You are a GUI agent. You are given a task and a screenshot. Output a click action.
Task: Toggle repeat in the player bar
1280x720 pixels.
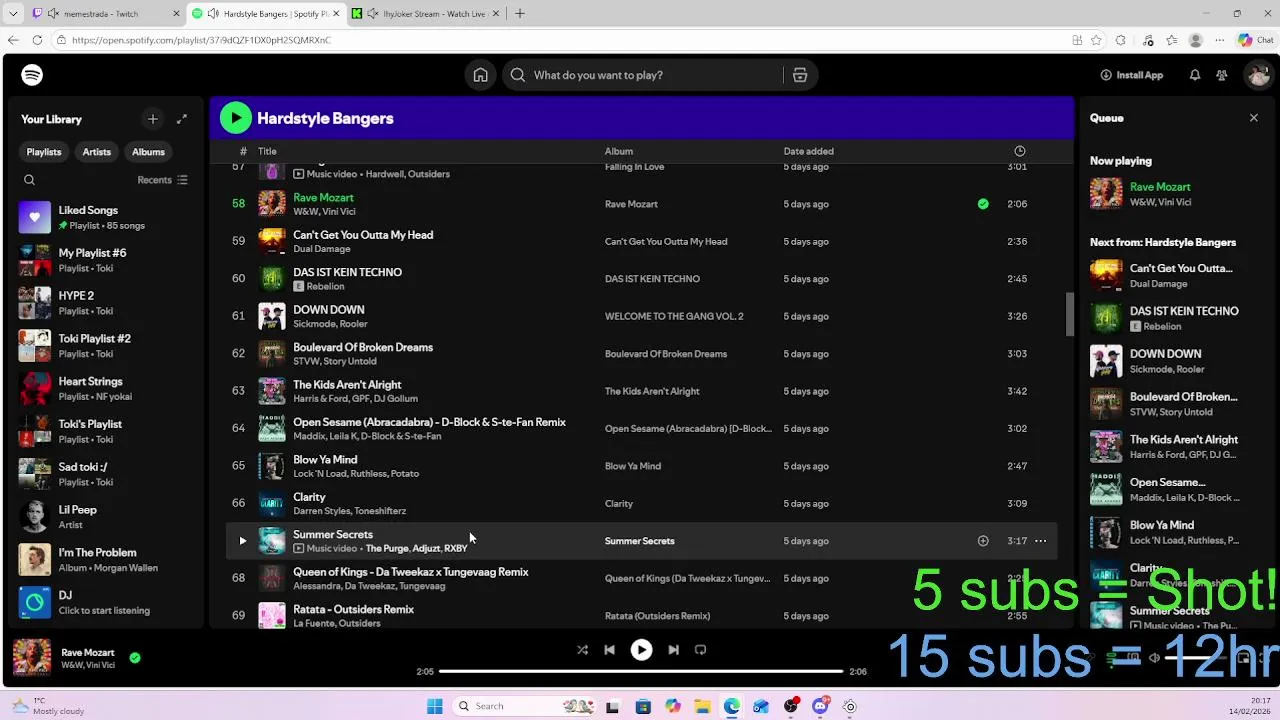click(x=700, y=650)
